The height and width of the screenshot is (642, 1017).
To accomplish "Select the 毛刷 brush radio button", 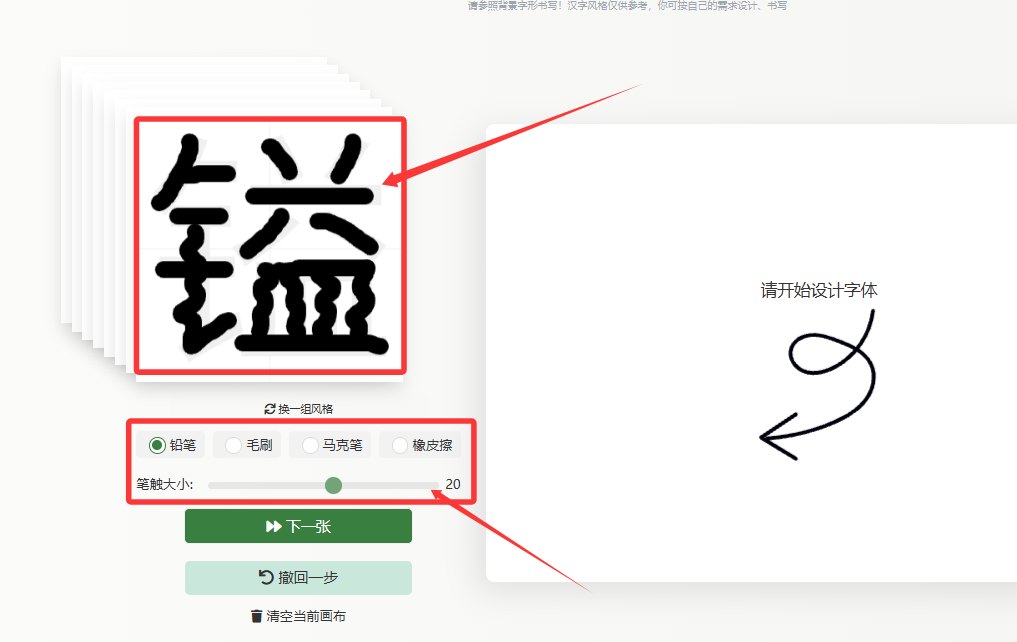I will (x=233, y=445).
